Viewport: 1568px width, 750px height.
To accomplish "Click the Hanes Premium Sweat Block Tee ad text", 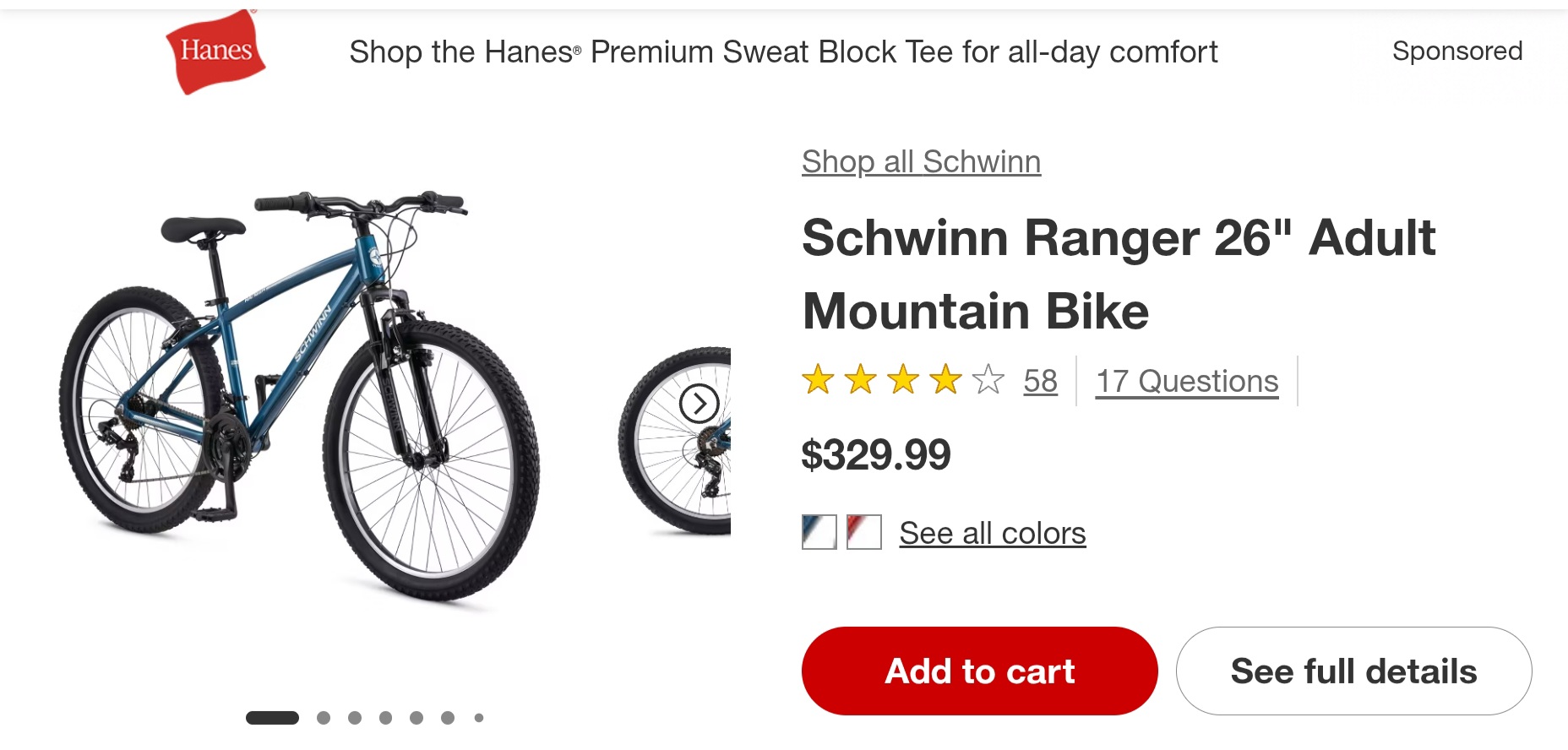I will coord(783,52).
